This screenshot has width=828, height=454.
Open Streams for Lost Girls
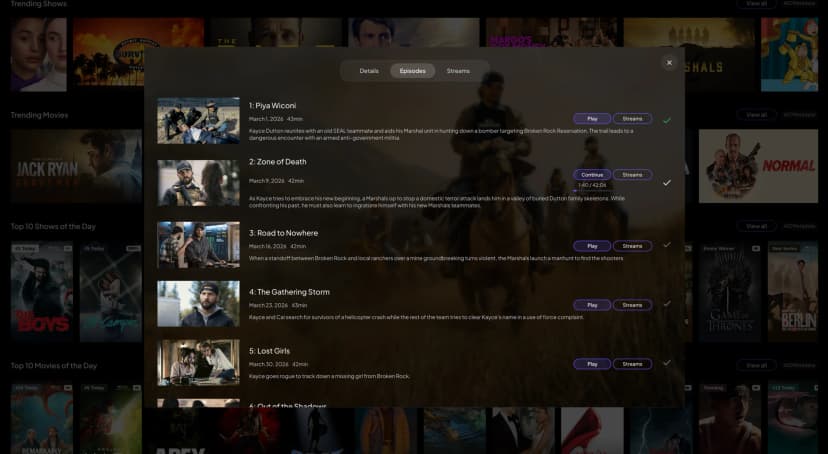click(632, 364)
